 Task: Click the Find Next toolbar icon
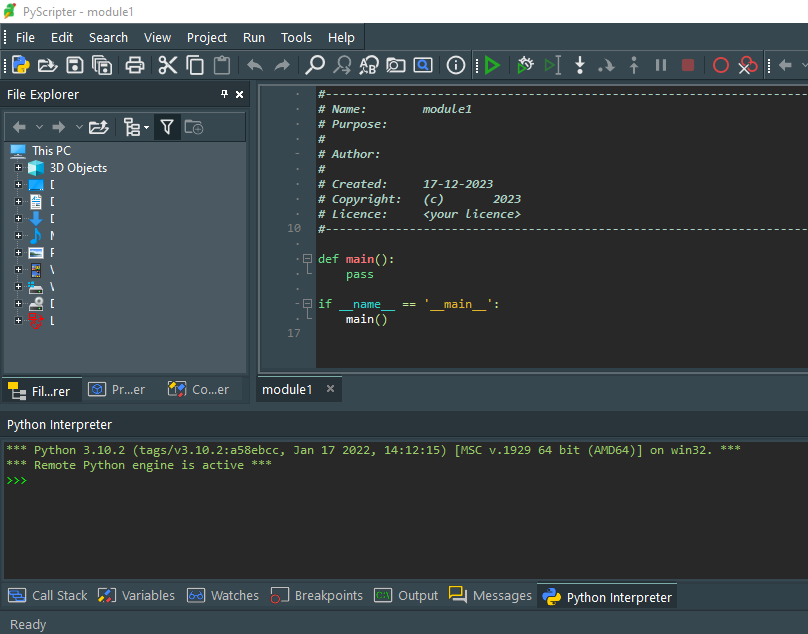[342, 65]
